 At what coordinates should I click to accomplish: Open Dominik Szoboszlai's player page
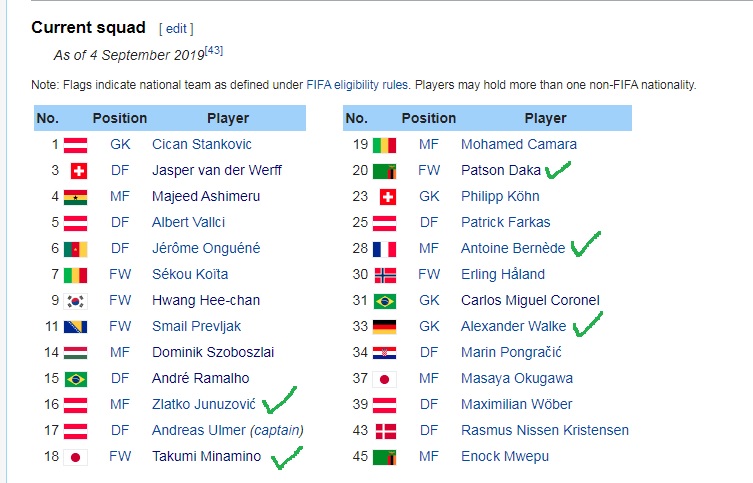[213, 352]
